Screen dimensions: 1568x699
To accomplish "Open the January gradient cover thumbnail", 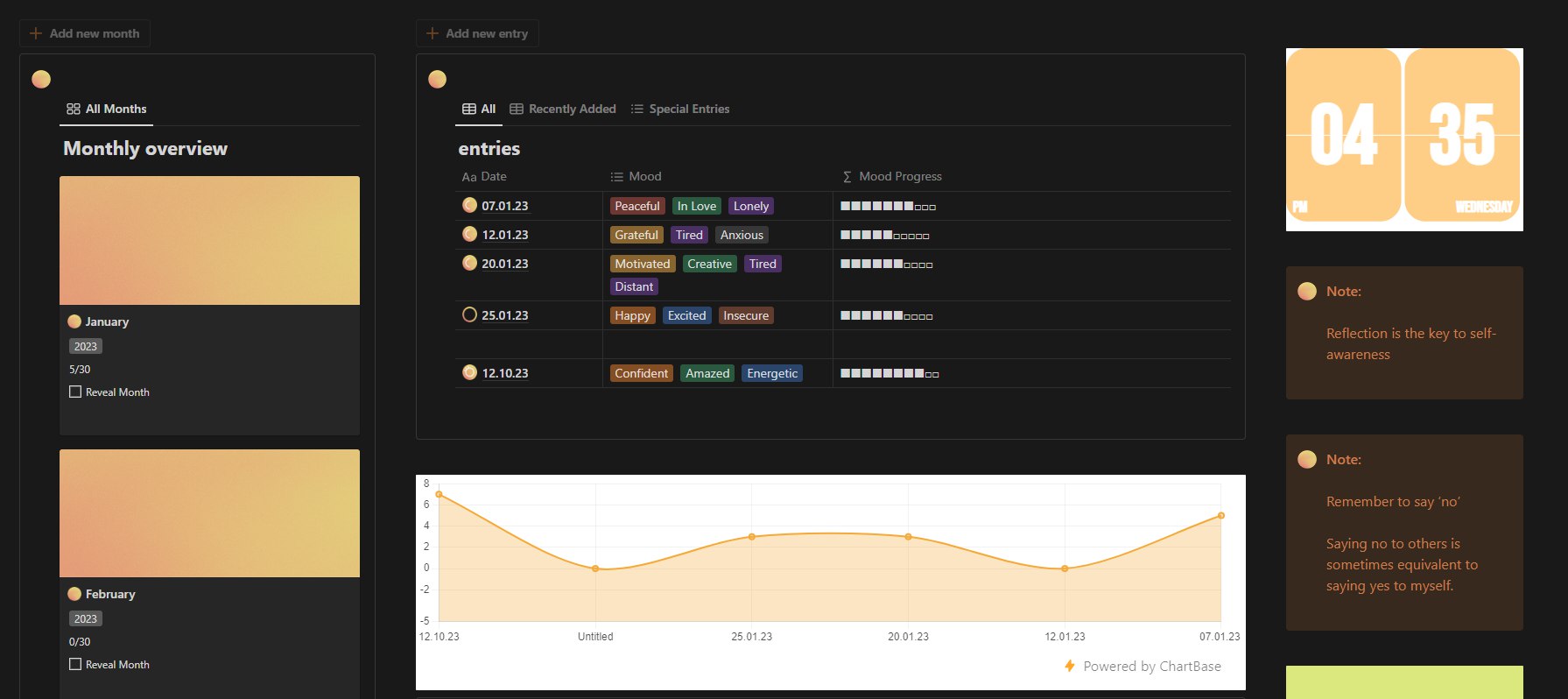I will (x=209, y=240).
